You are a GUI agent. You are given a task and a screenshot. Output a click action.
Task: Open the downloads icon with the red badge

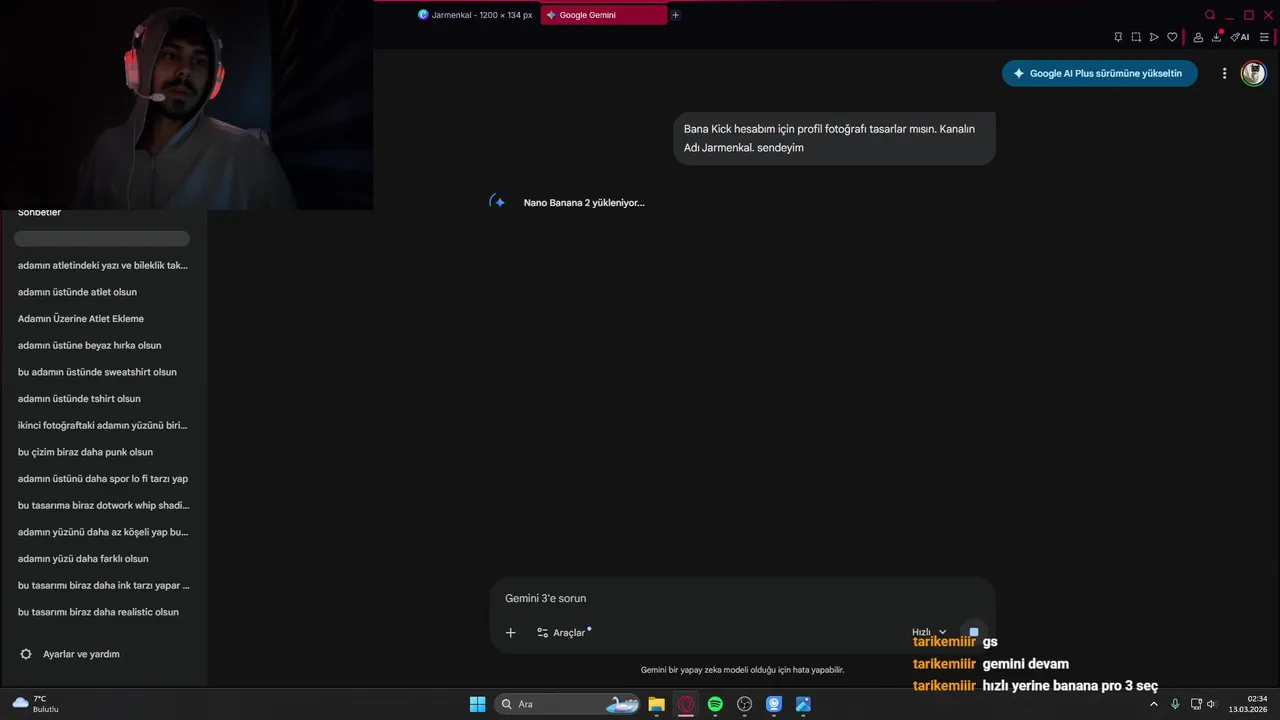click(x=1217, y=37)
